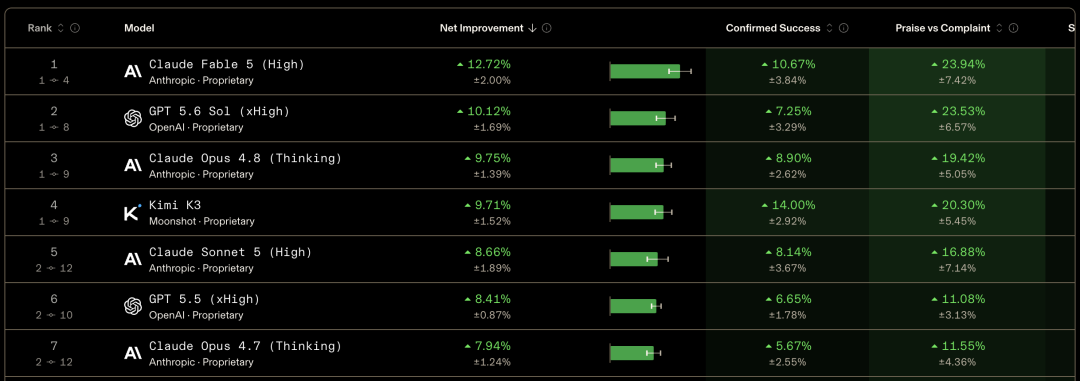Select the Net Improvement column header label

(482, 28)
